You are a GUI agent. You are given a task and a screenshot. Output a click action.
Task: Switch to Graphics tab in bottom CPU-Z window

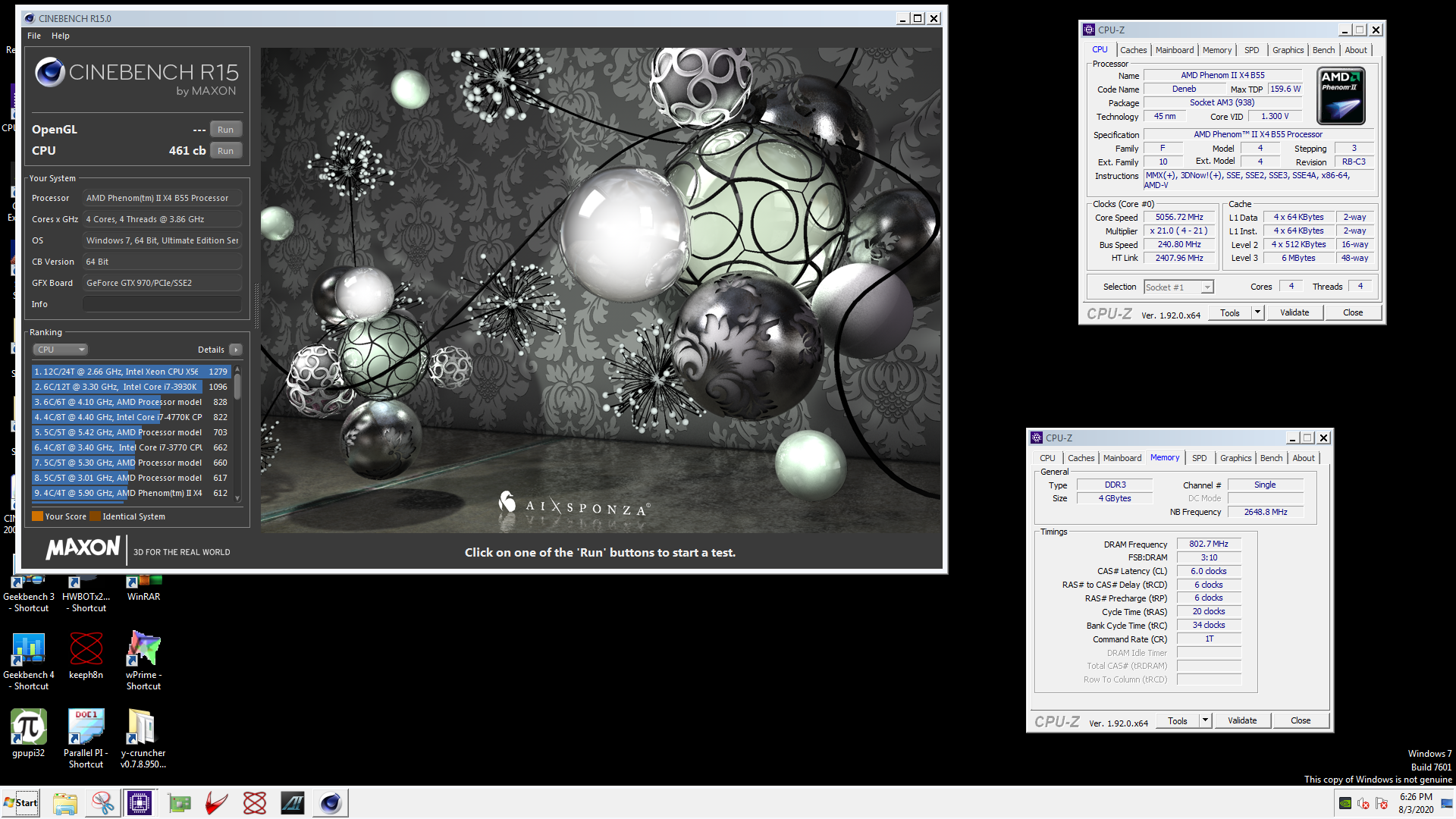point(1236,458)
